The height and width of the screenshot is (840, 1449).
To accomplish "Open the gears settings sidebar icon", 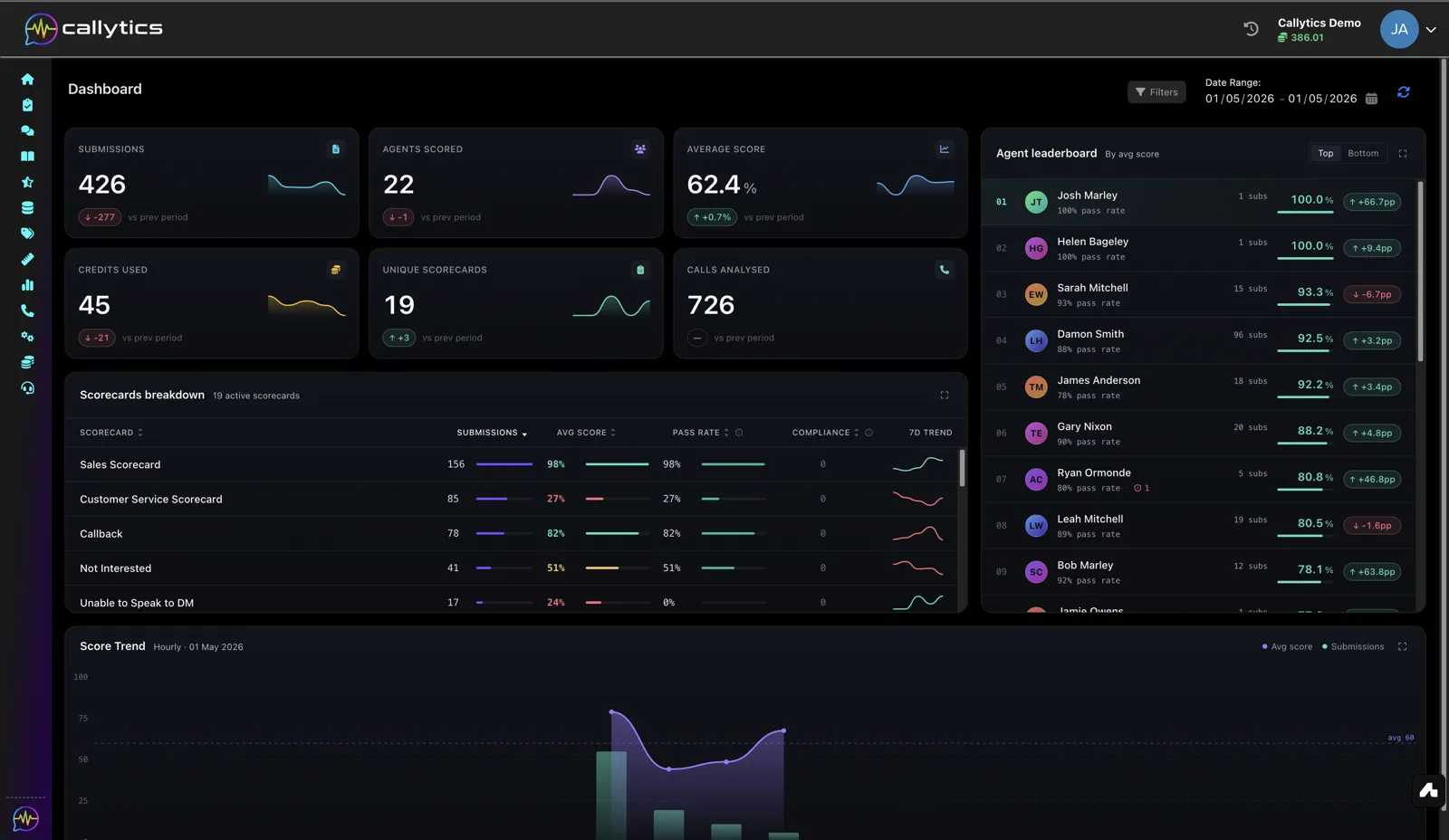I will (x=27, y=337).
